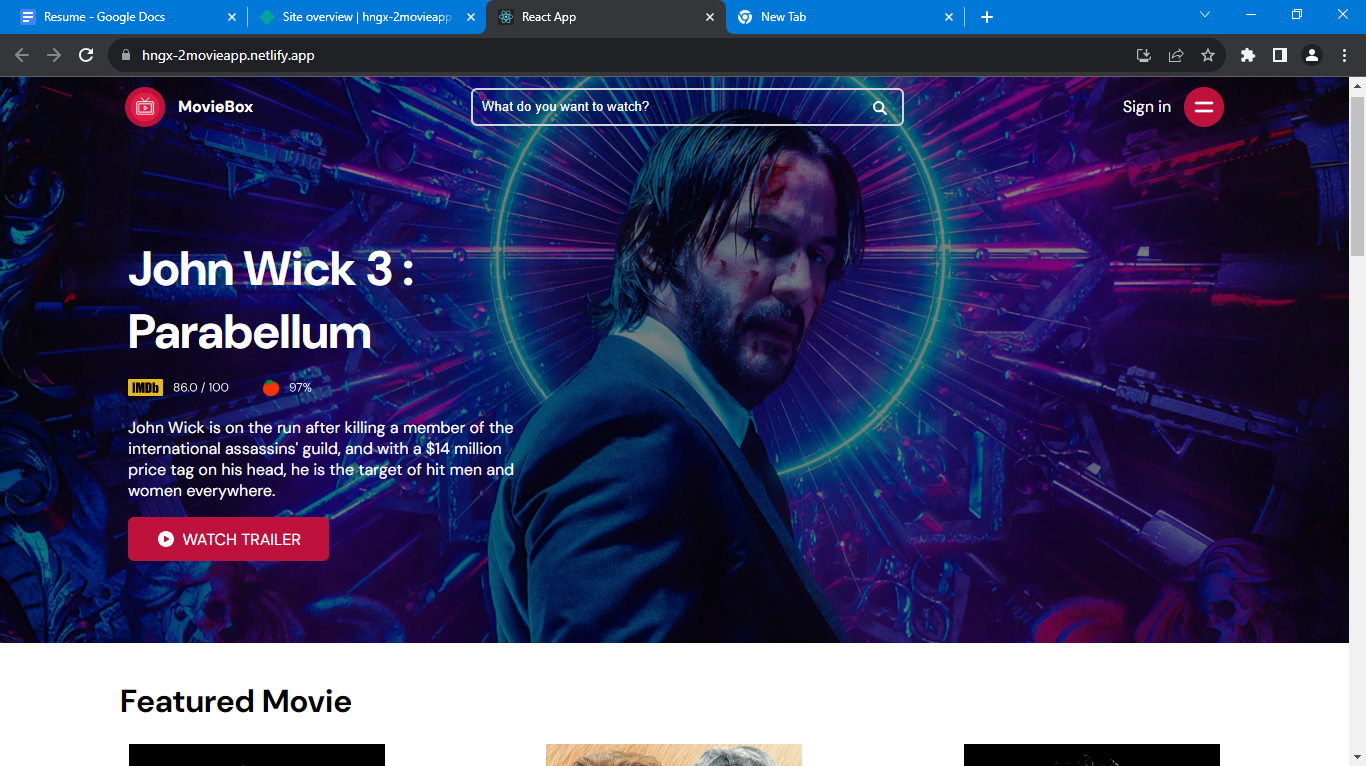The image size is (1366, 766).
Task: Click the share page icon
Action: [x=1176, y=55]
